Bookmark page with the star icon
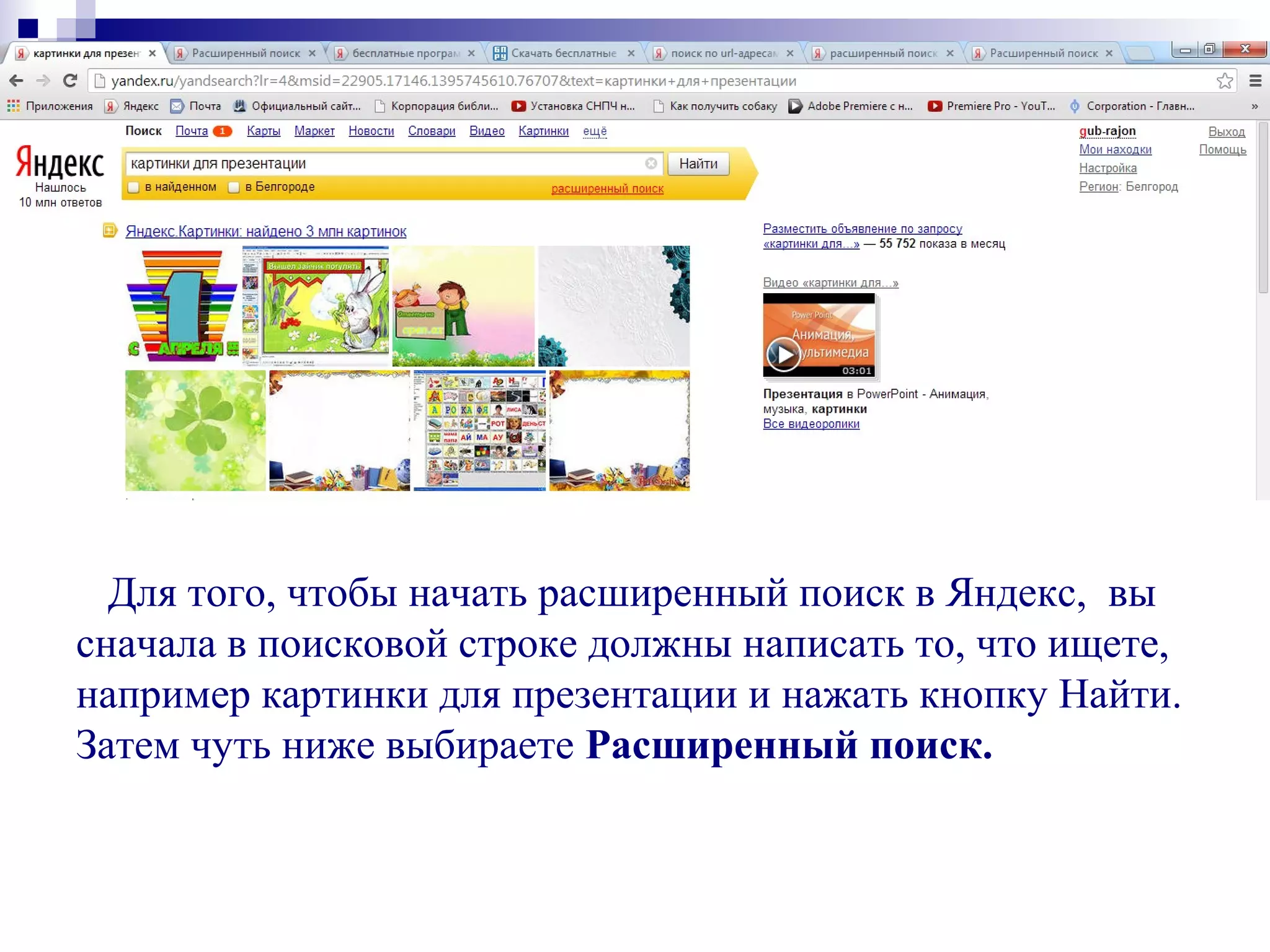The height and width of the screenshot is (952, 1270). coord(1224,81)
